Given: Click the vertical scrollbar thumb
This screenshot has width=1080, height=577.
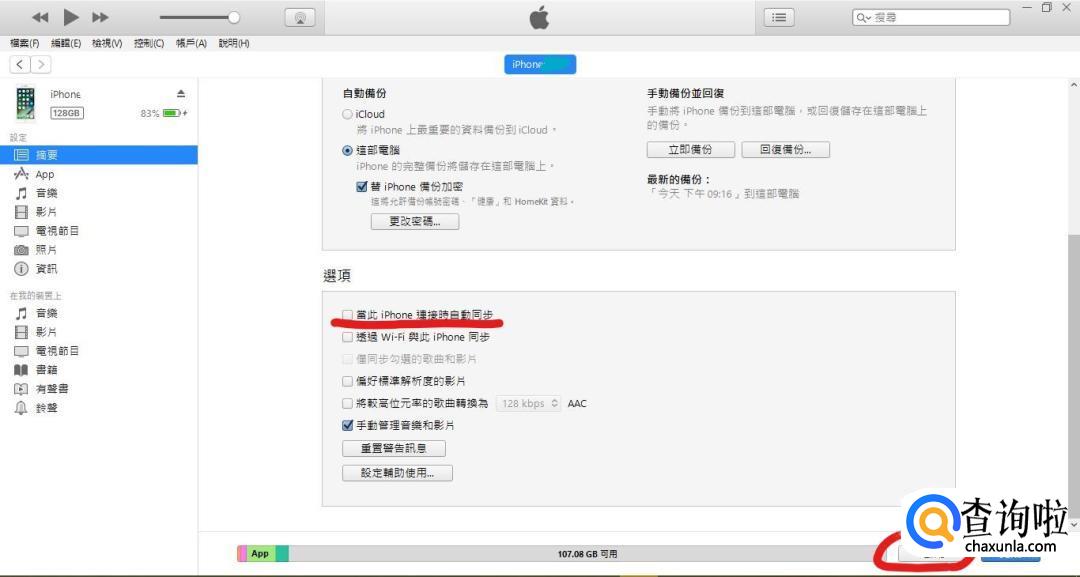Looking at the screenshot, I should (x=1073, y=375).
